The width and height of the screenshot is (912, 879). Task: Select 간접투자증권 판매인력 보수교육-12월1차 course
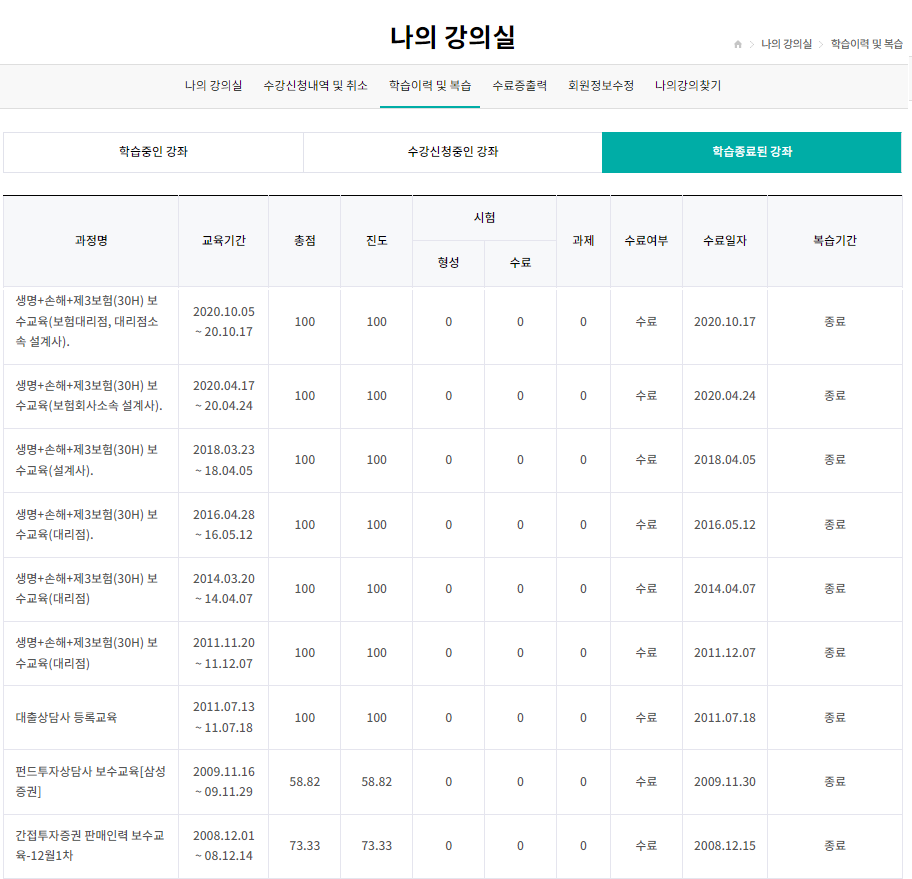click(x=90, y=846)
